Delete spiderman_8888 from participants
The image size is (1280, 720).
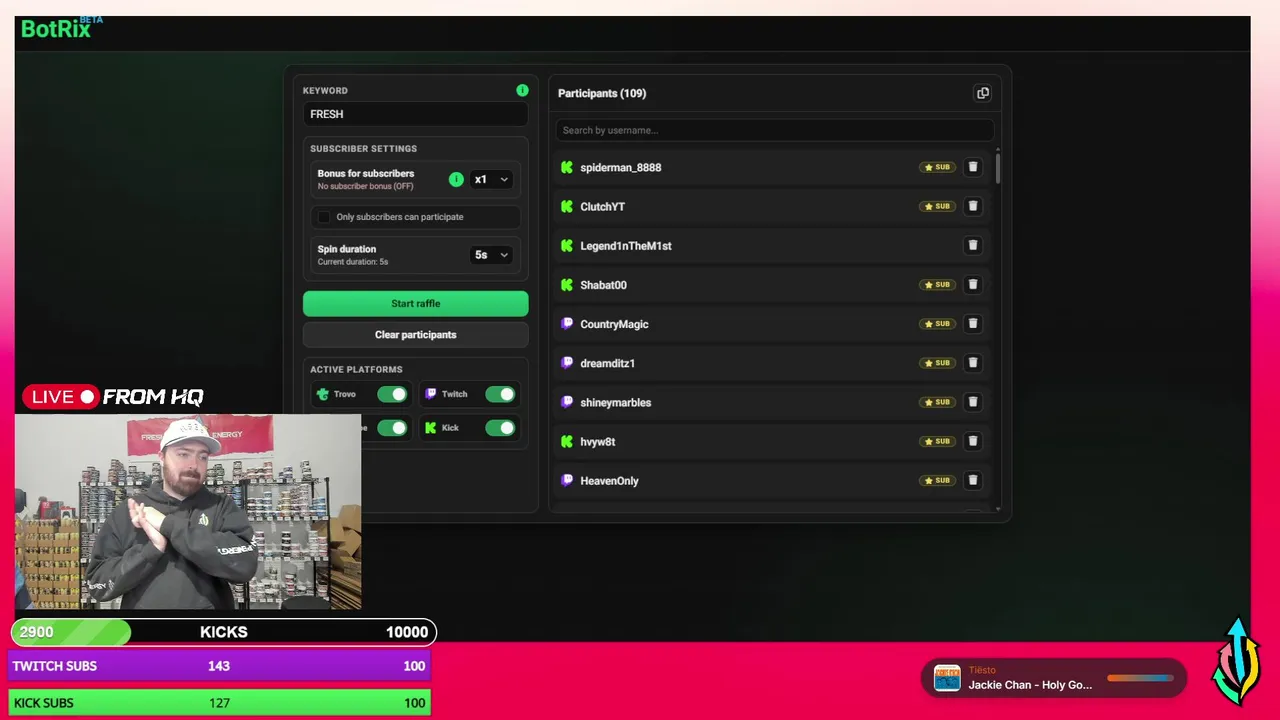point(972,167)
